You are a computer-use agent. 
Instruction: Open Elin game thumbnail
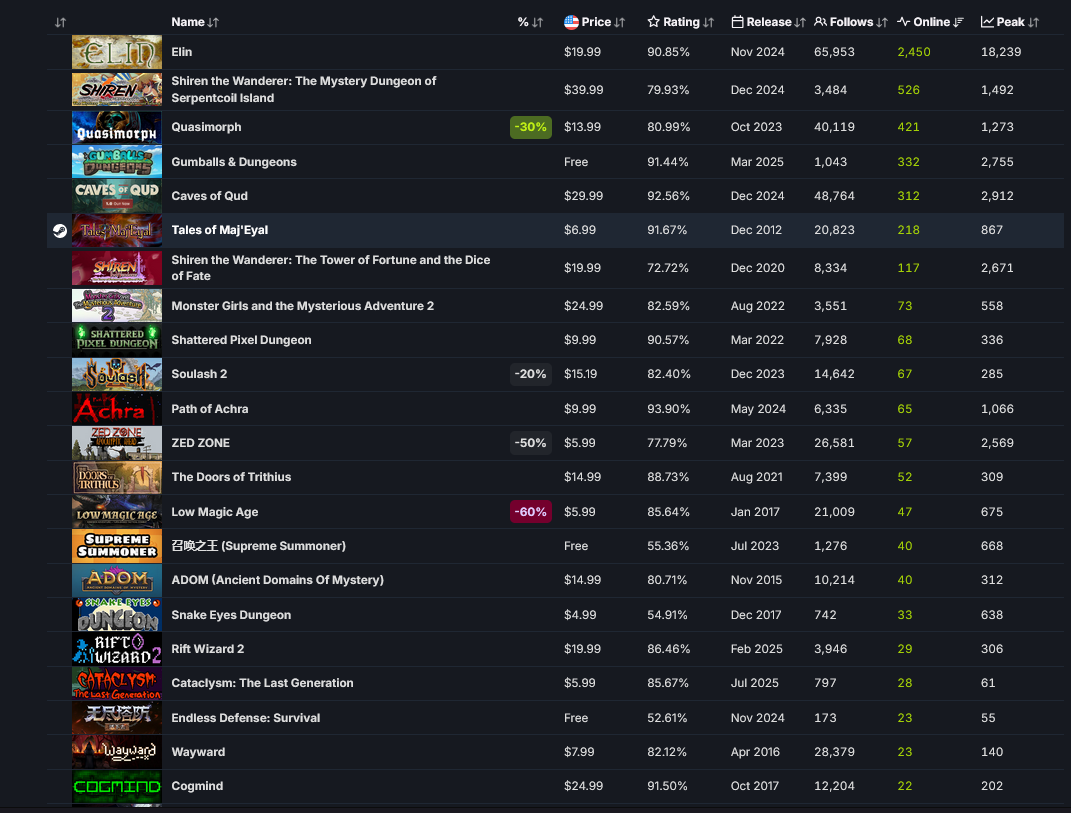pos(117,52)
